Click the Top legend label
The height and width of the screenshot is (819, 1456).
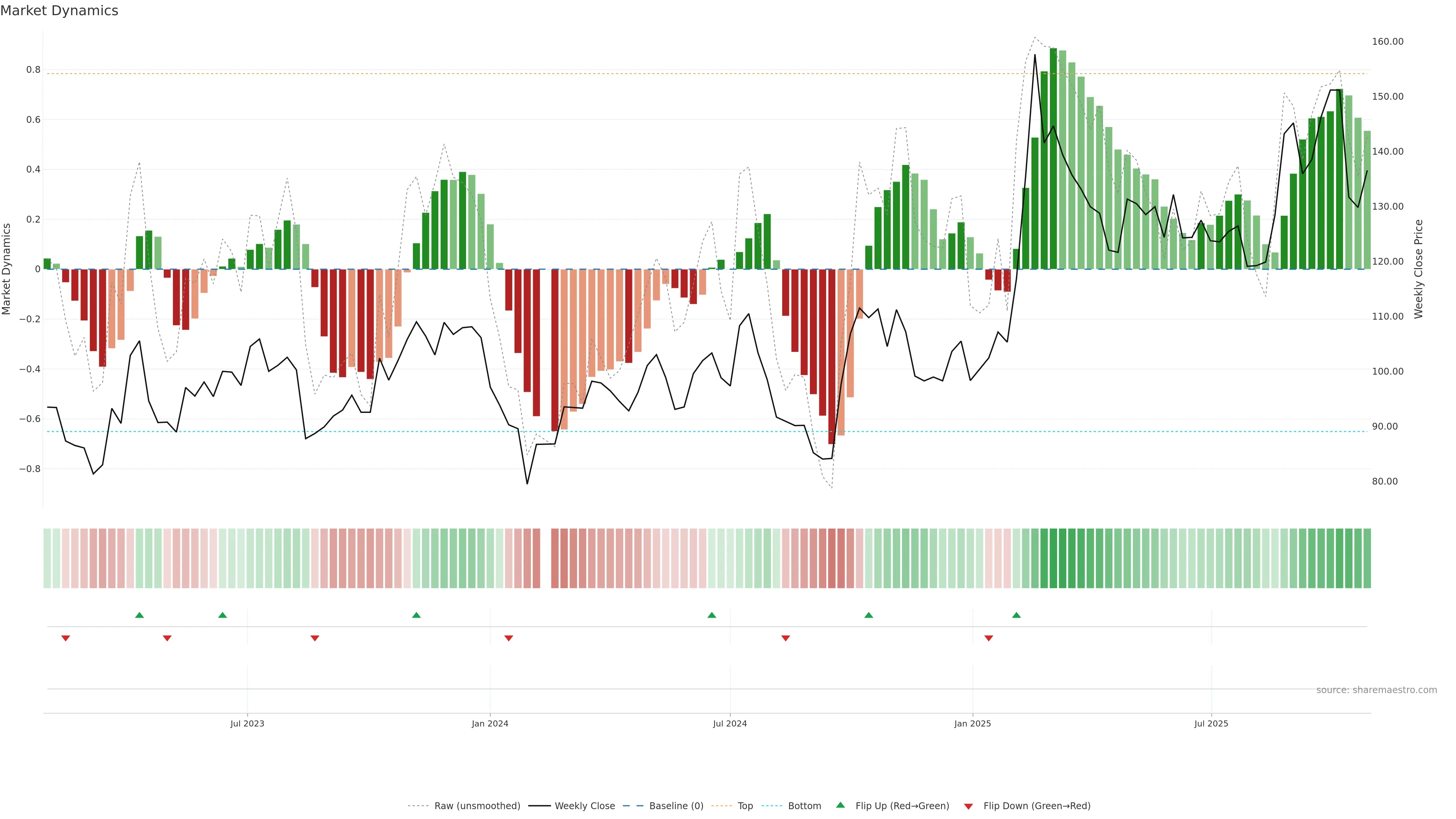click(745, 806)
